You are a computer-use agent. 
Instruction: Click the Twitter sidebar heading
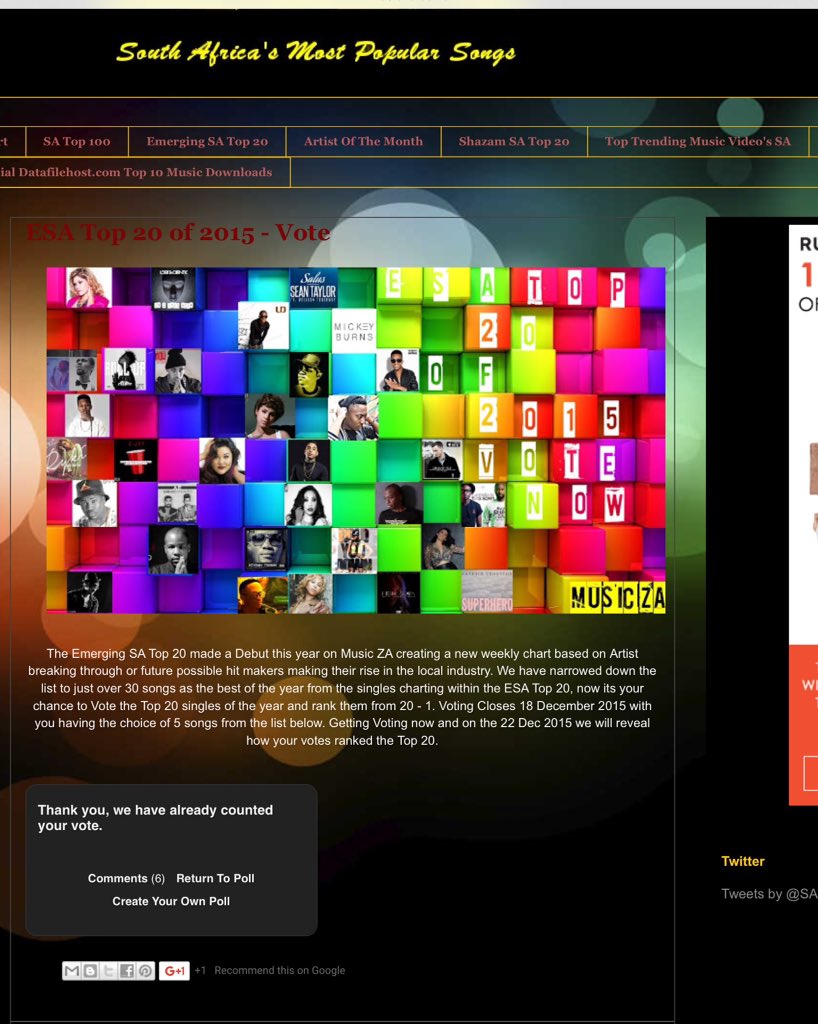[743, 861]
